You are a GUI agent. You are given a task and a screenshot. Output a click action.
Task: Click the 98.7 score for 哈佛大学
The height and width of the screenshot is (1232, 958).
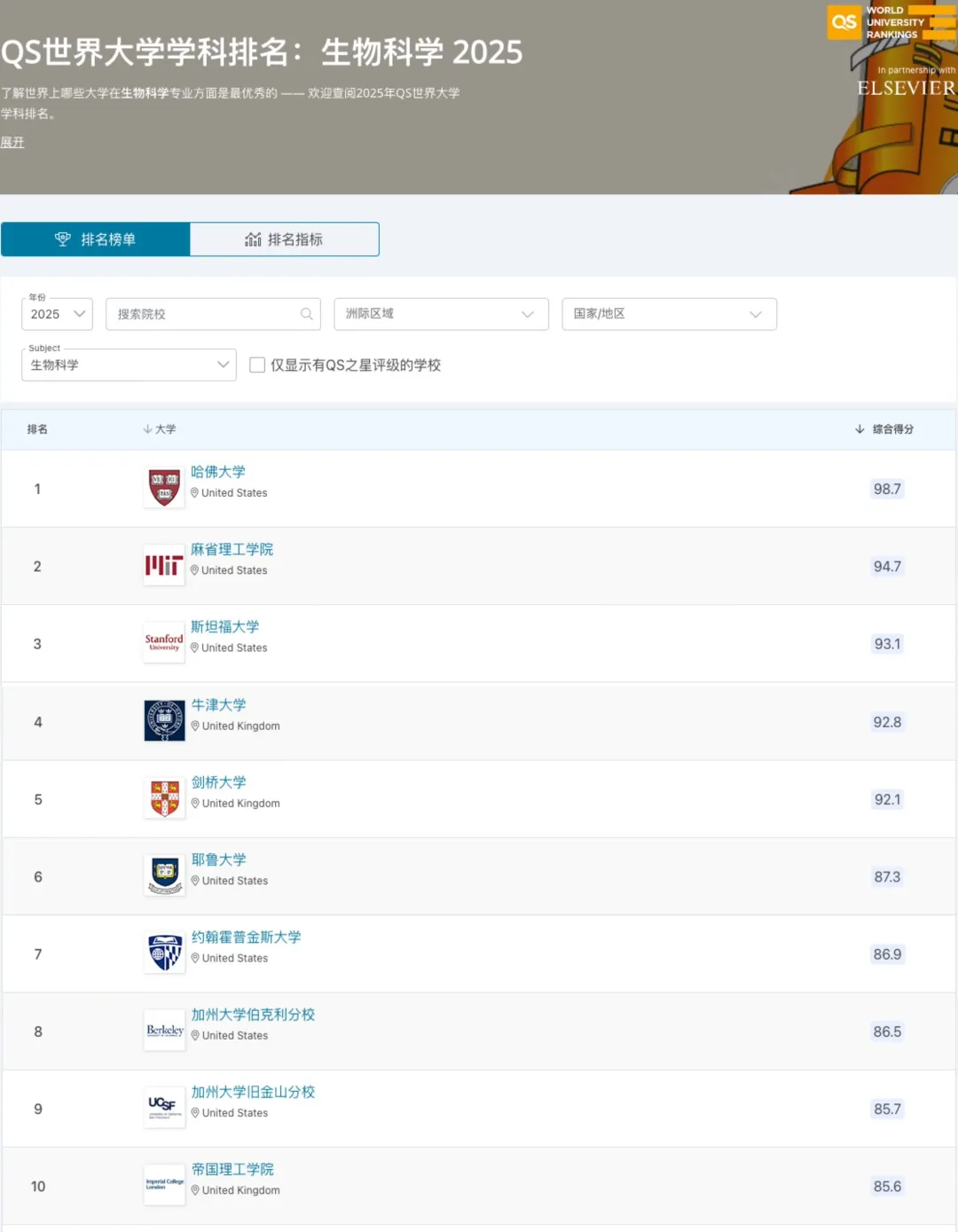[887, 489]
